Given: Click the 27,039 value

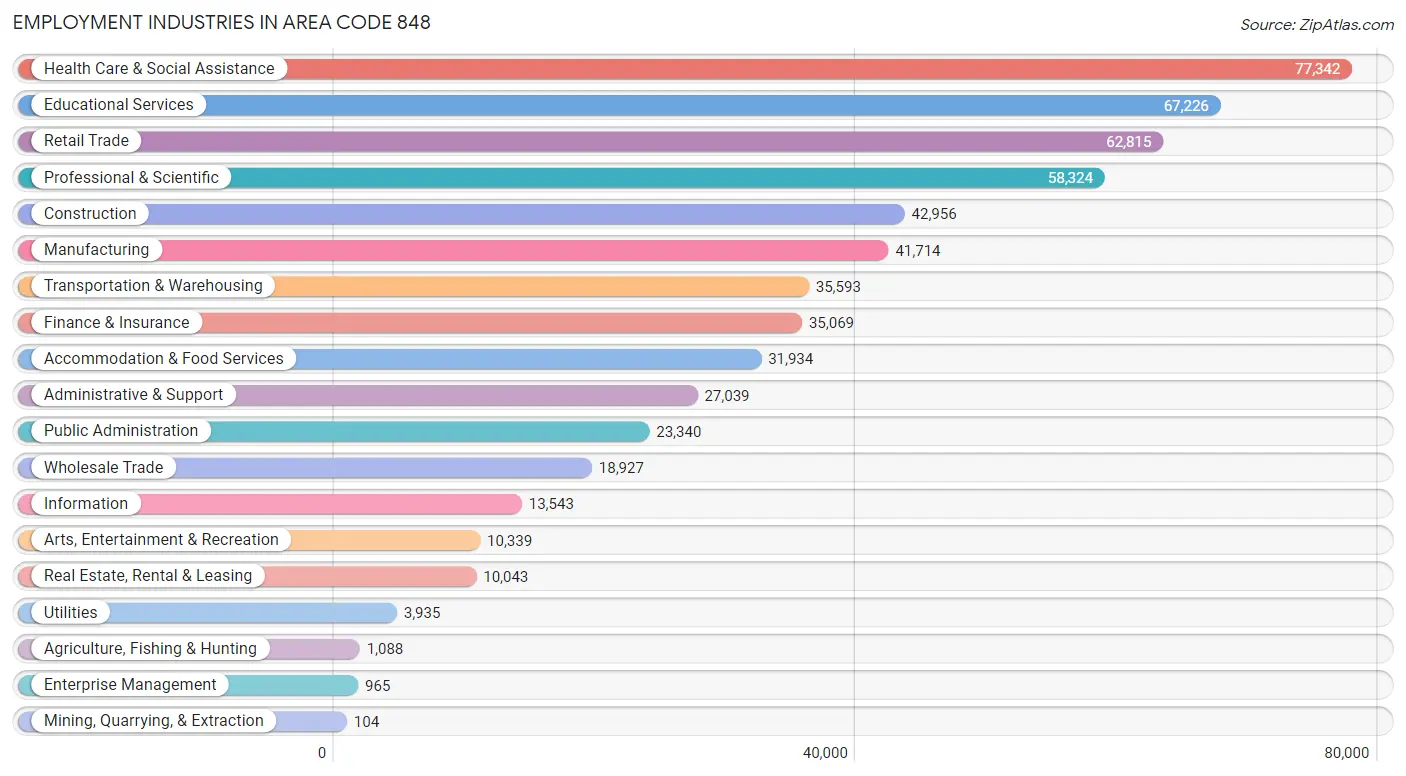Looking at the screenshot, I should coord(727,396).
